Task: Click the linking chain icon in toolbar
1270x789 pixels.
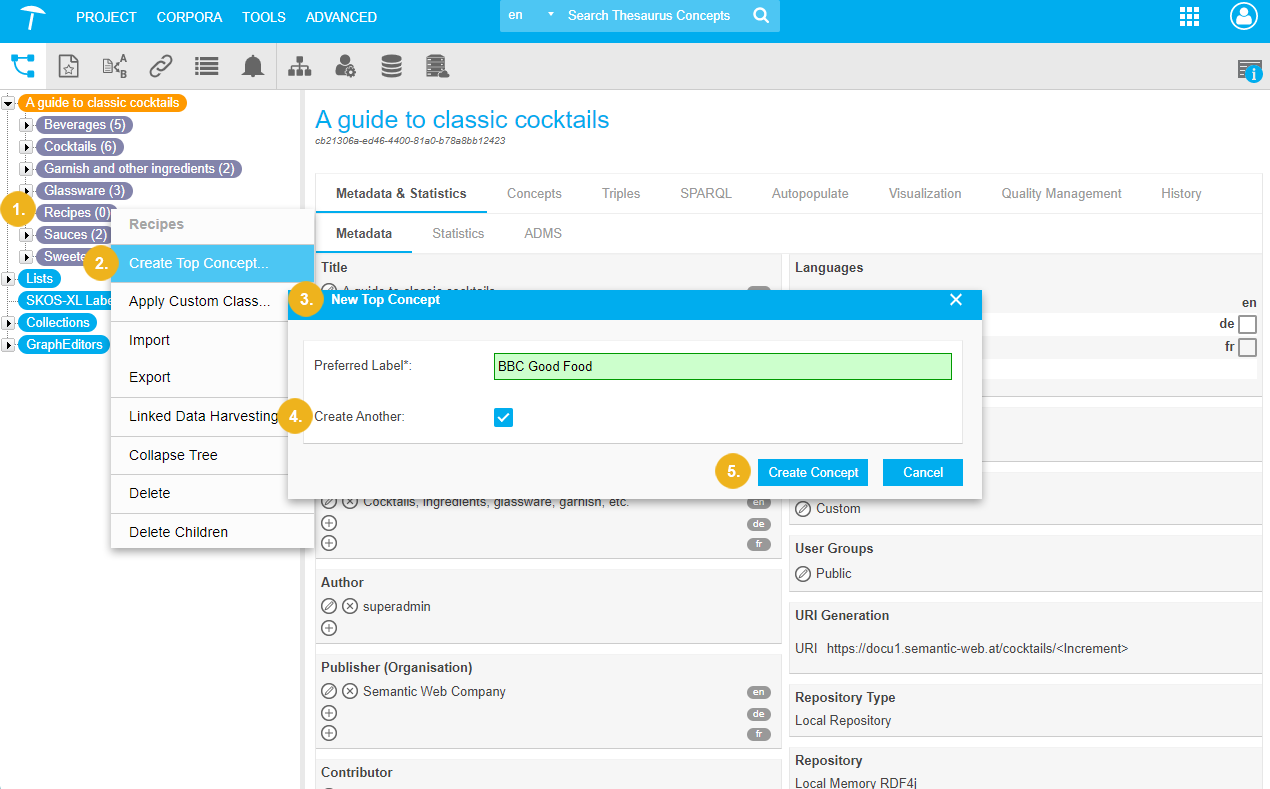Action: point(160,66)
